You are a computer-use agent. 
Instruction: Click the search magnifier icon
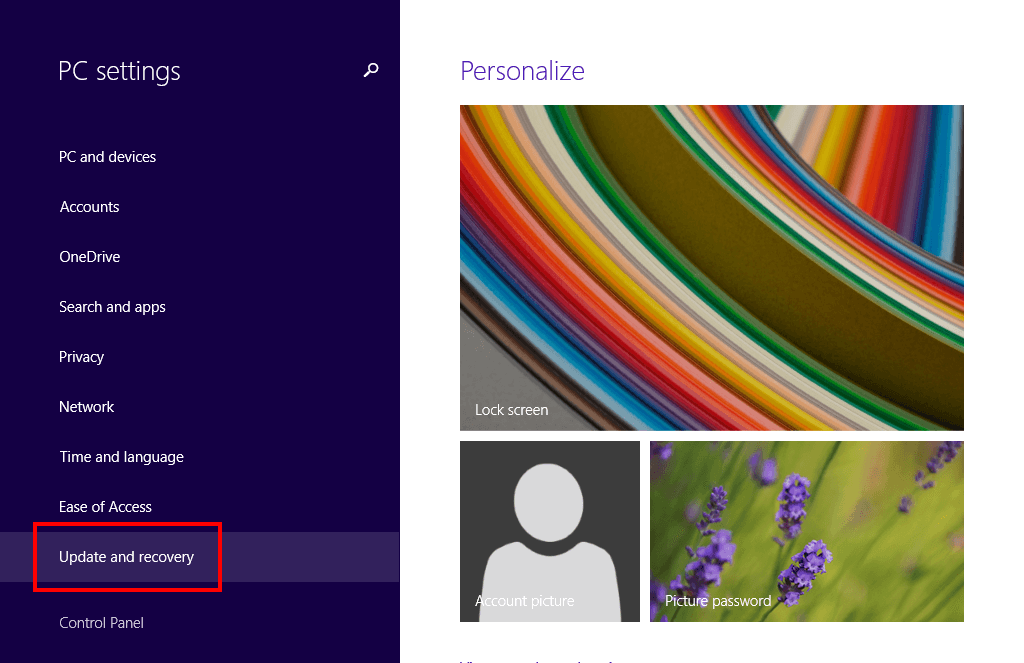pos(371,70)
